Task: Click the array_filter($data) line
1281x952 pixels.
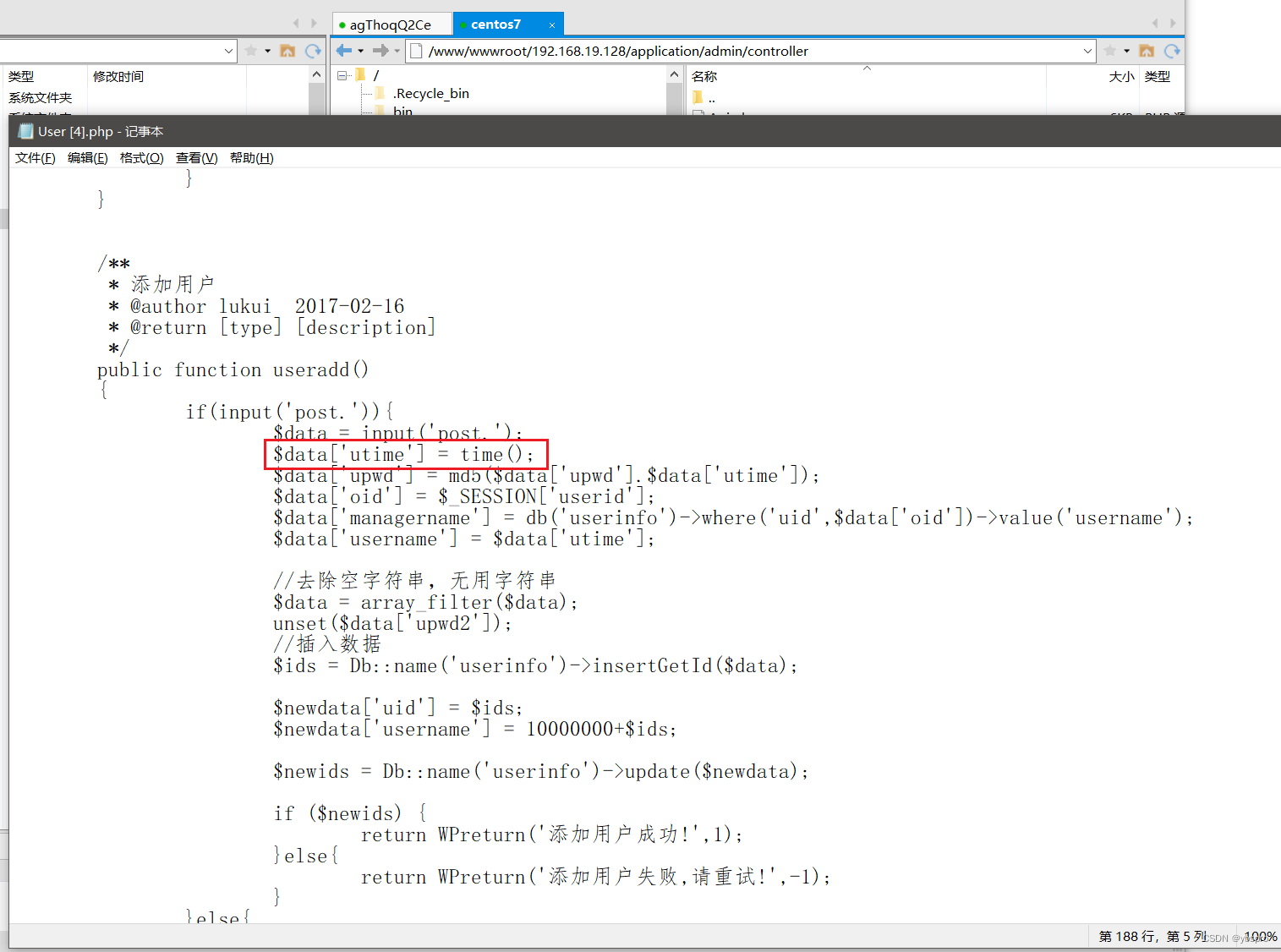Action: click(425, 603)
